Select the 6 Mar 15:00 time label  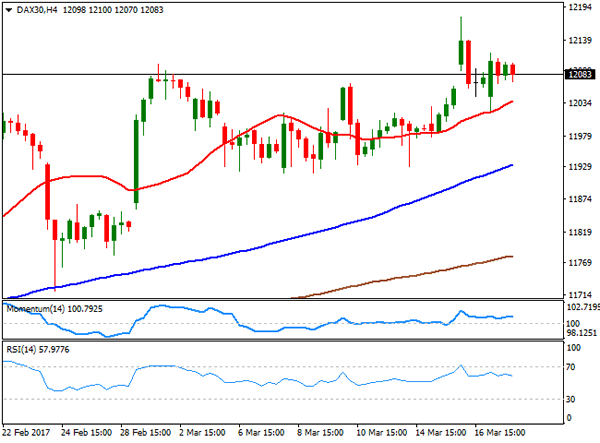pos(261,433)
